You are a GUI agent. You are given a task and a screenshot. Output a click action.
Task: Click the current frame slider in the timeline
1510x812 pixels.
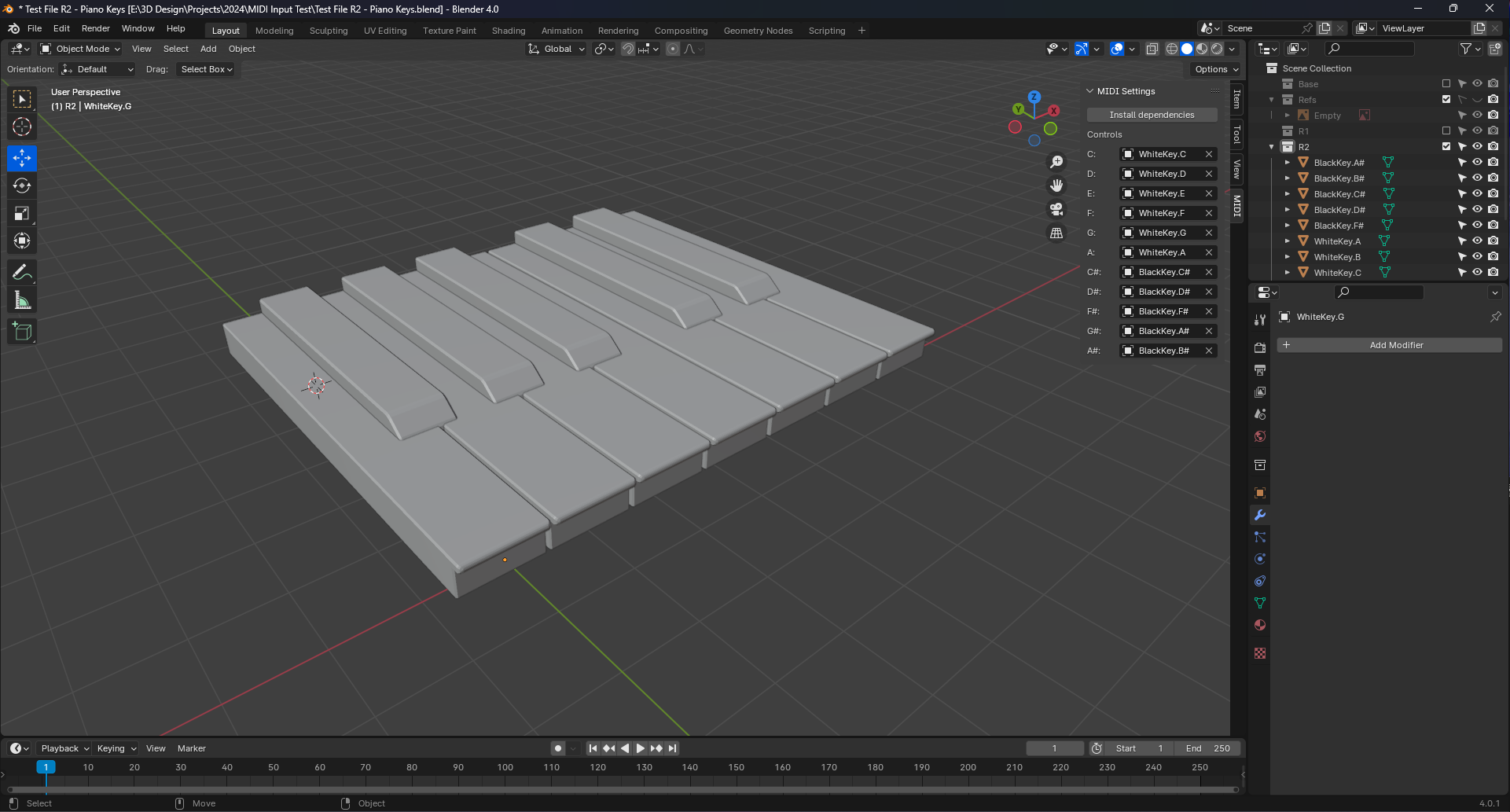click(x=1056, y=748)
